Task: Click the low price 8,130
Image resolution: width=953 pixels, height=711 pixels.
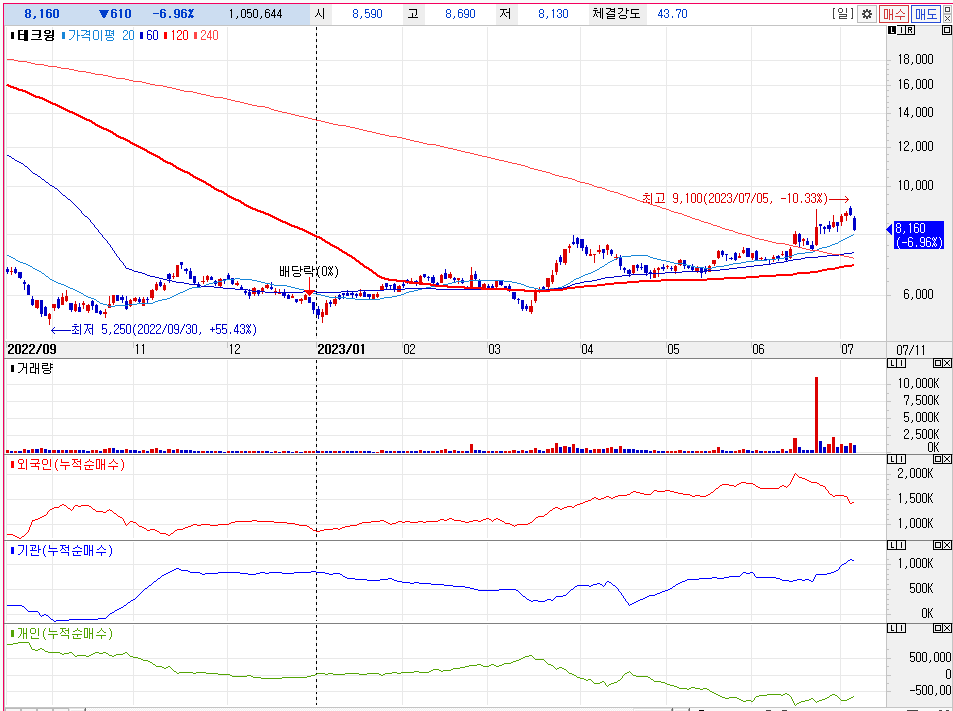Action: tap(553, 13)
